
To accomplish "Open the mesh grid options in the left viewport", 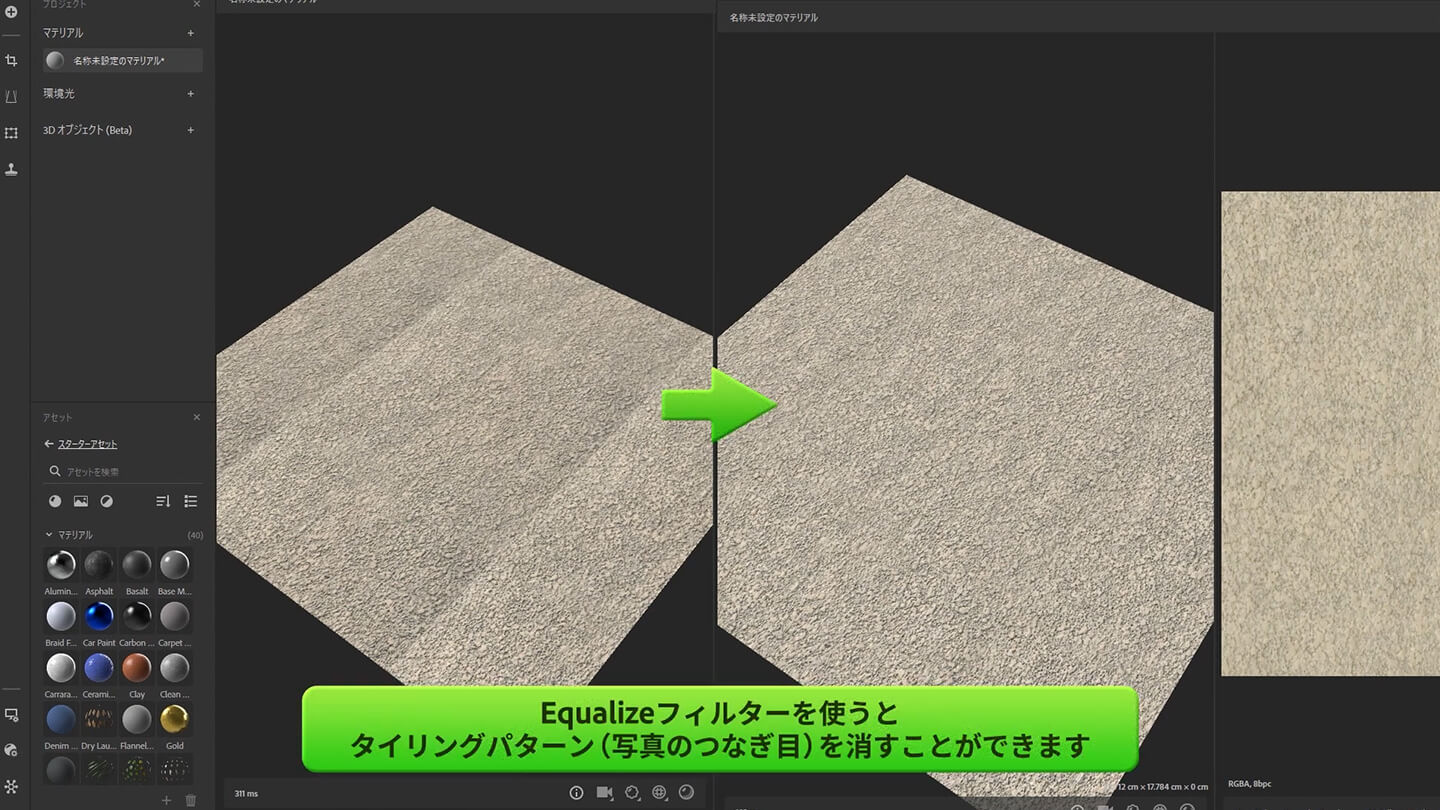I will point(659,792).
